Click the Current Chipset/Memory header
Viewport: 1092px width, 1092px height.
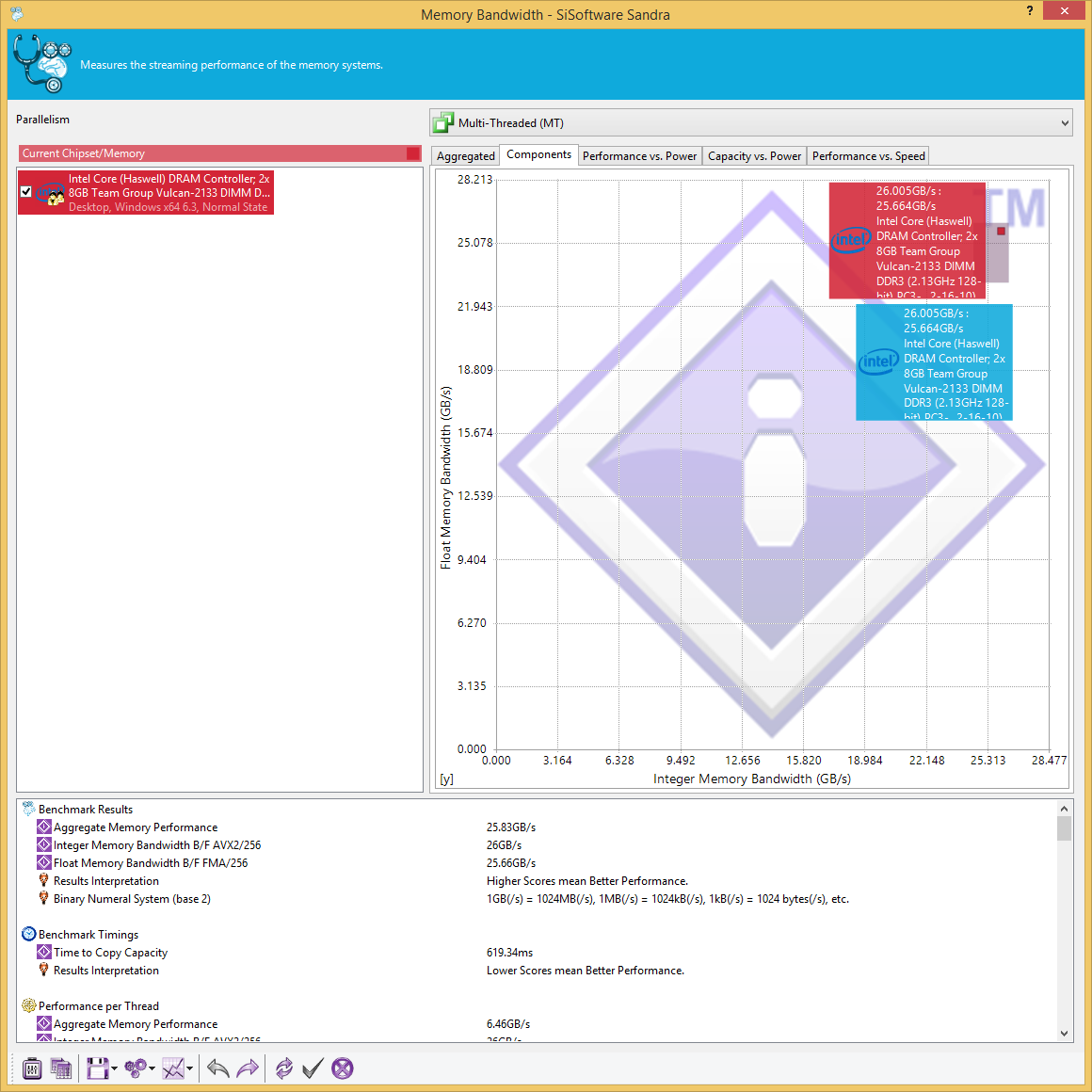219,153
